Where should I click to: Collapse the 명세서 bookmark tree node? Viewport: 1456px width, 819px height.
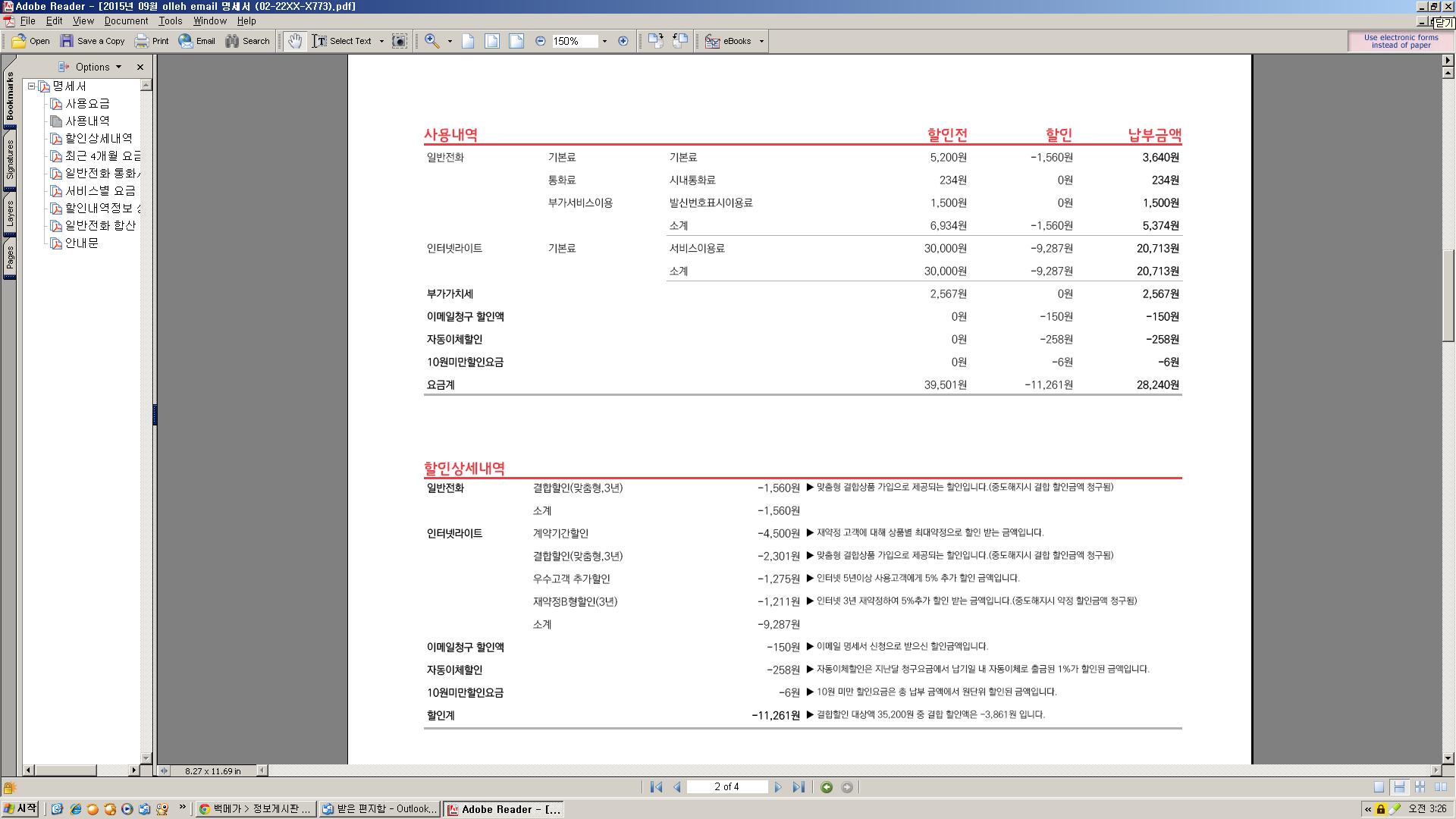tap(32, 86)
